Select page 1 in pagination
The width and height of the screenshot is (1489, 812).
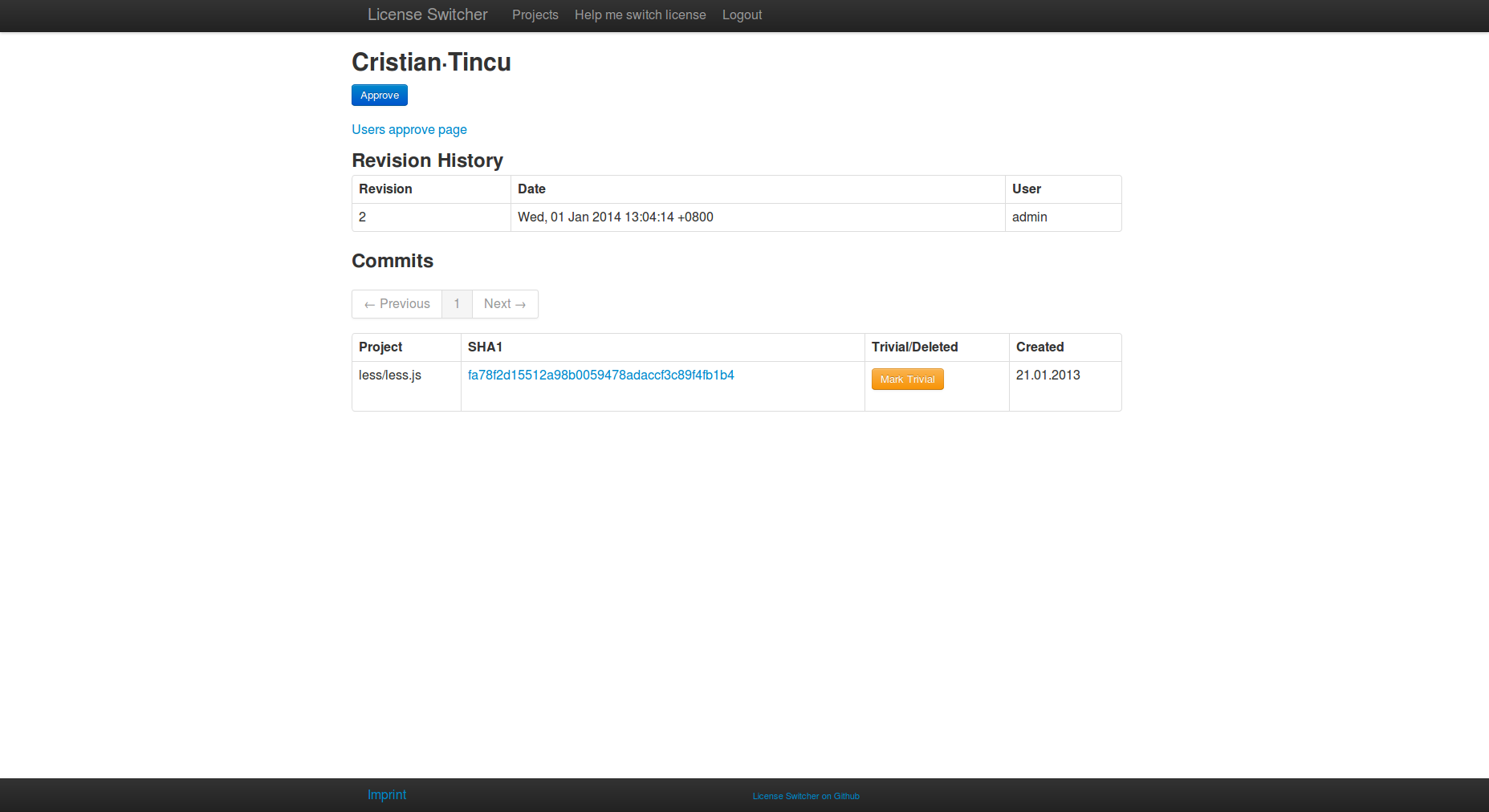(x=457, y=304)
